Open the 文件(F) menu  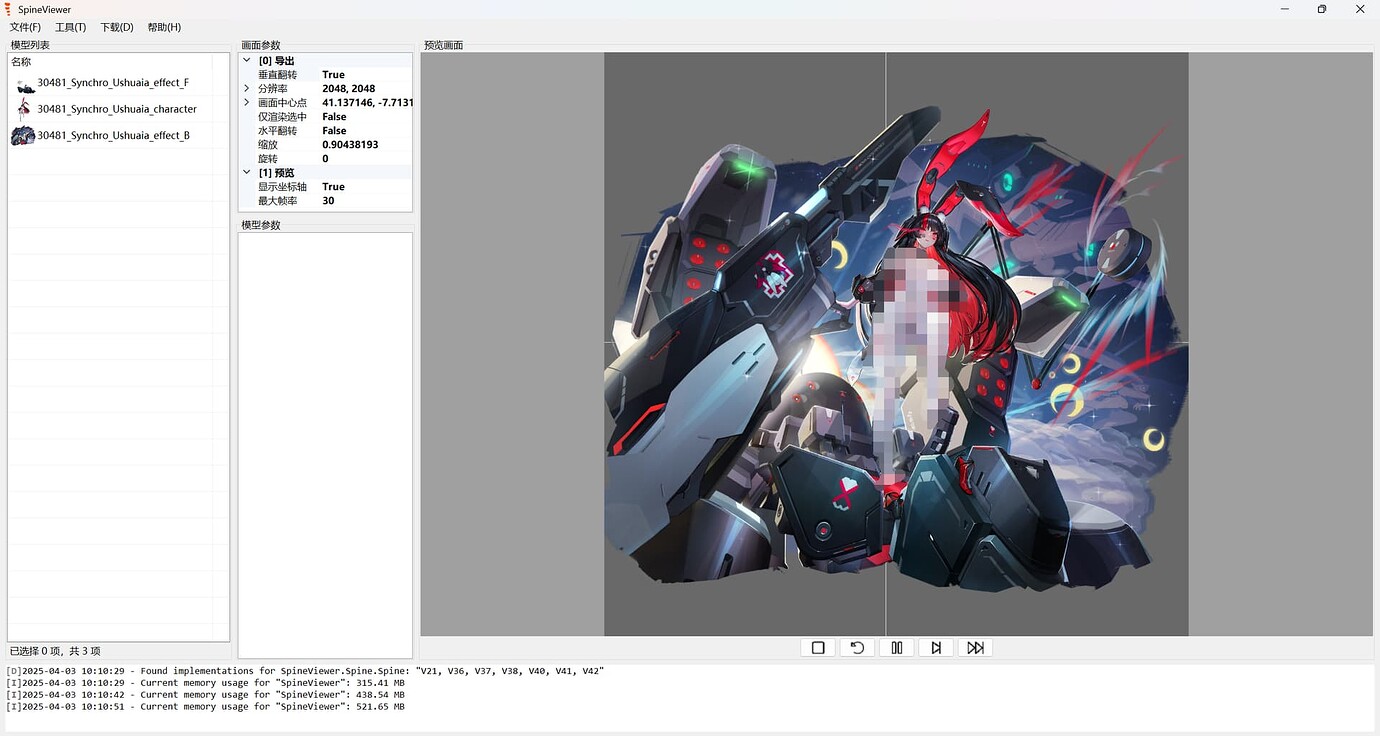point(25,27)
